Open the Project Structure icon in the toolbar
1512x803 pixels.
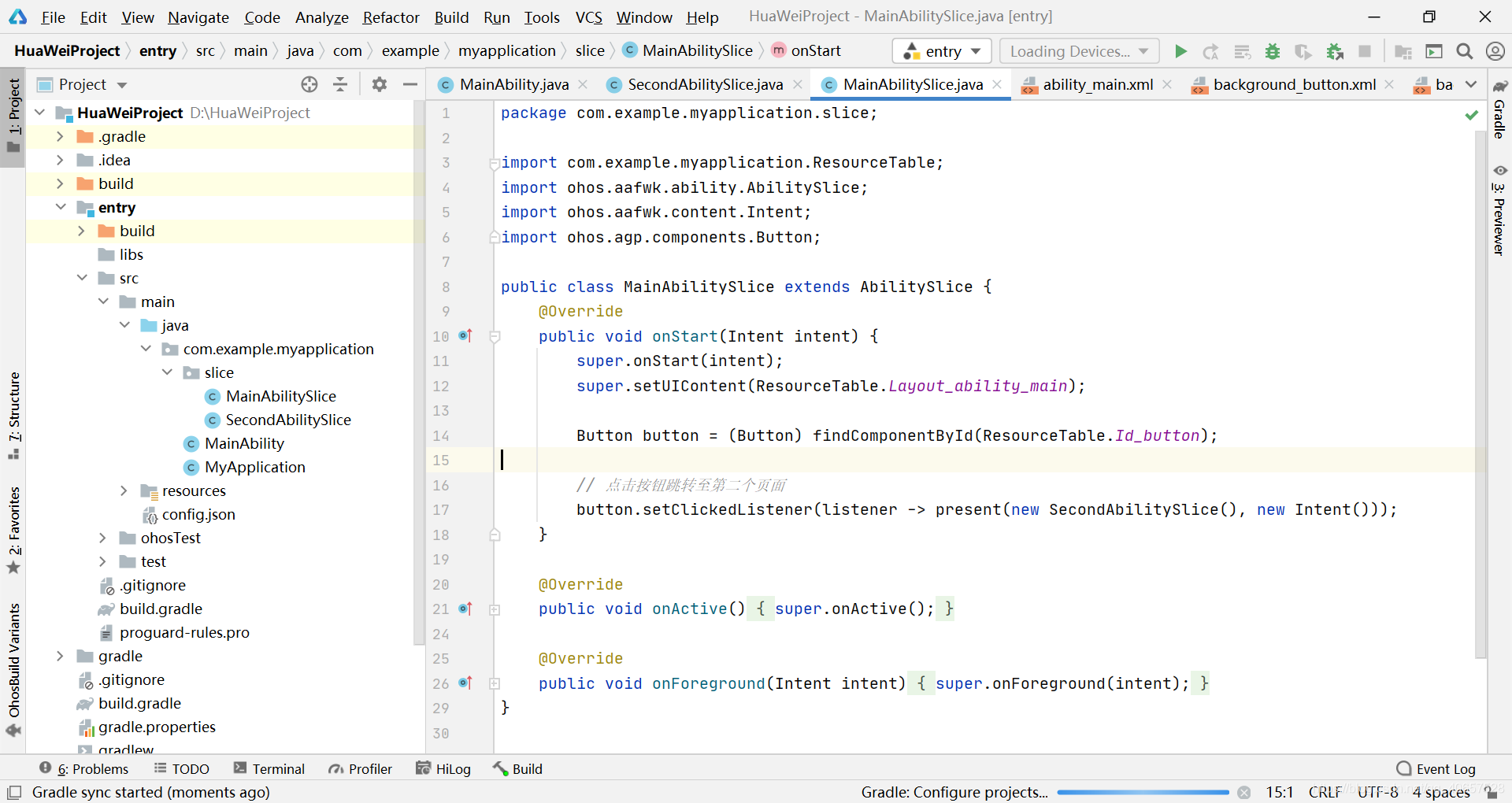pos(1403,51)
